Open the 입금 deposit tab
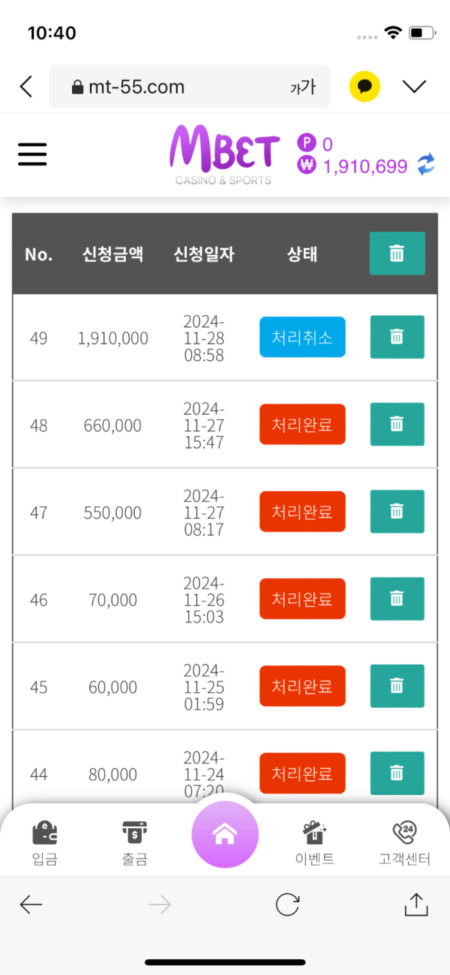Viewport: 450px width, 975px height. coord(45,843)
